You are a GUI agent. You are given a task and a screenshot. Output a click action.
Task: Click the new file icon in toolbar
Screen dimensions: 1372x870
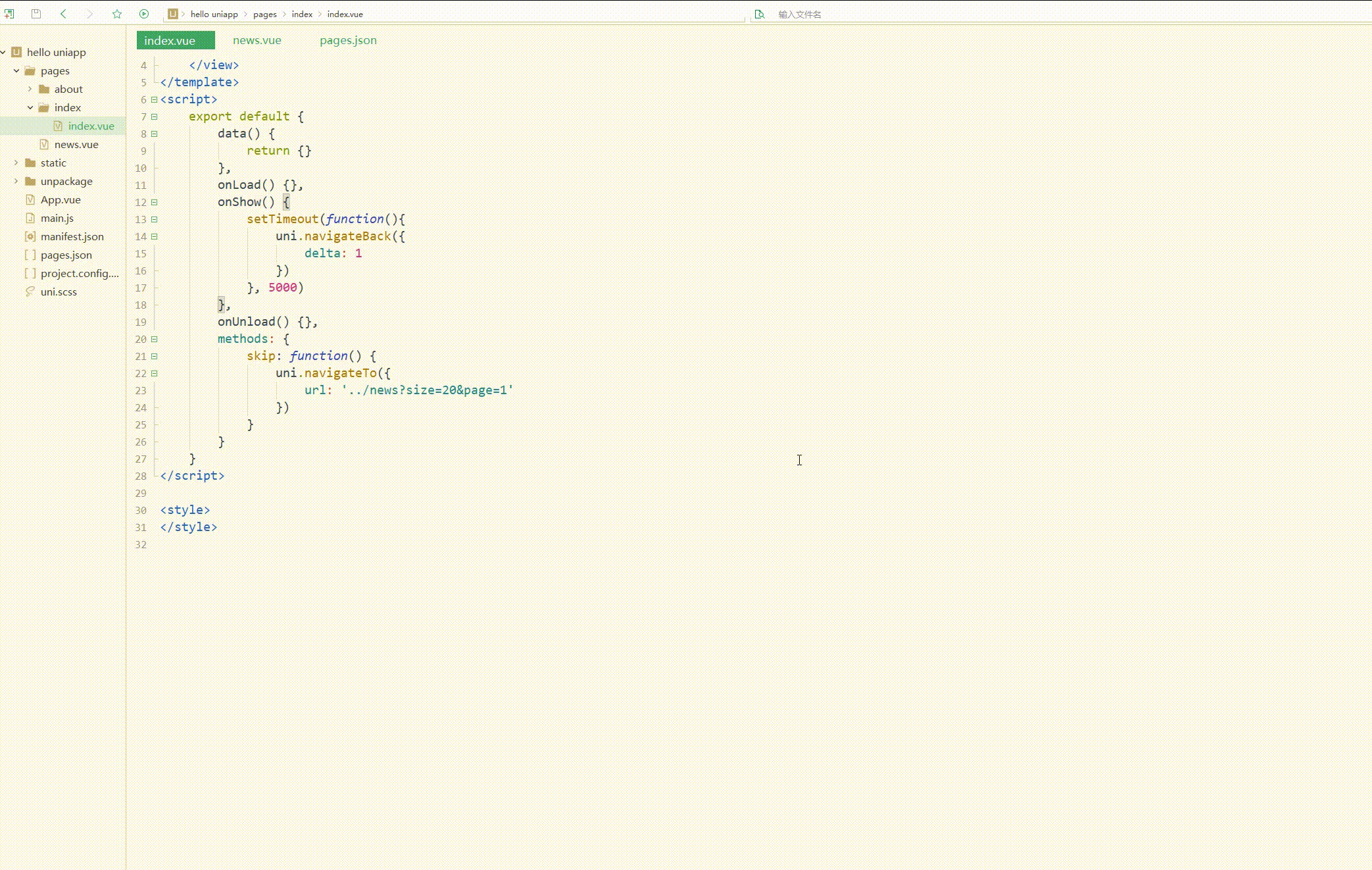point(9,14)
